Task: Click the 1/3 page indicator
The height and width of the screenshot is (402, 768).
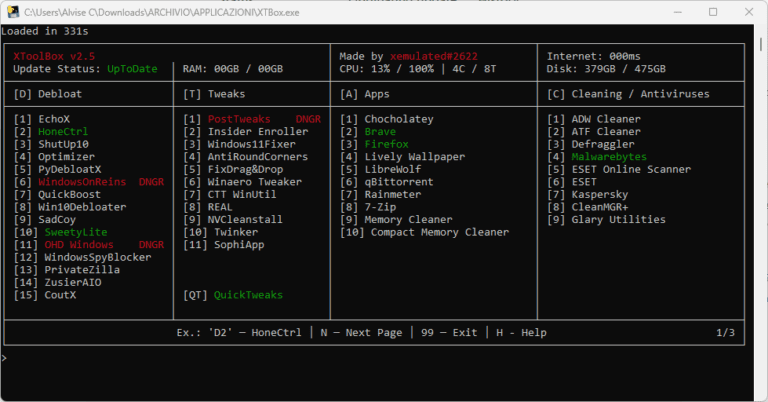Action: [x=725, y=332]
